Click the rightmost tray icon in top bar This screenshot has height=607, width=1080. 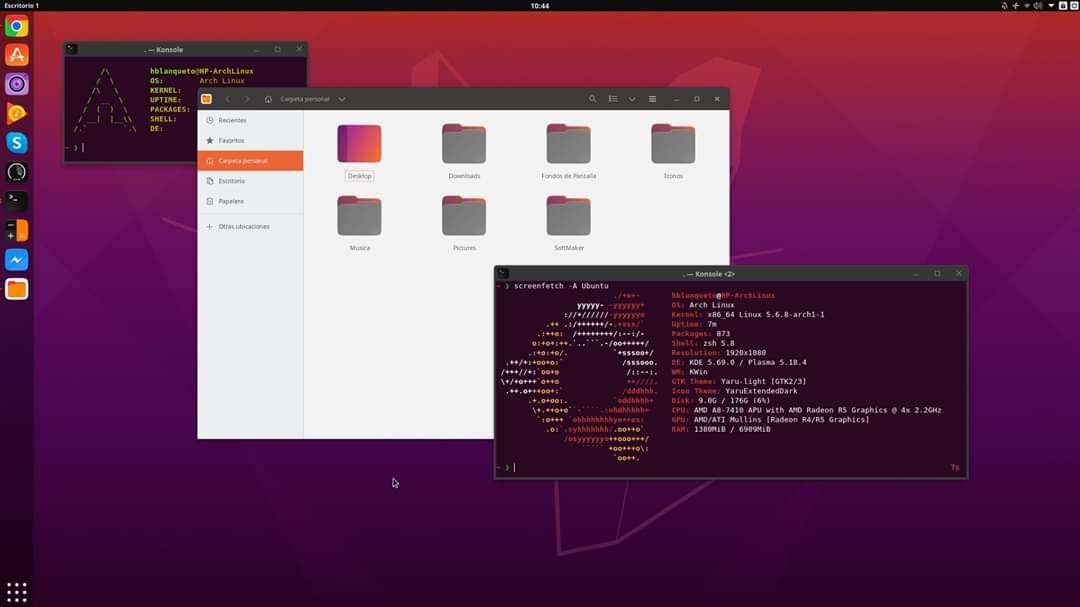[1074, 6]
